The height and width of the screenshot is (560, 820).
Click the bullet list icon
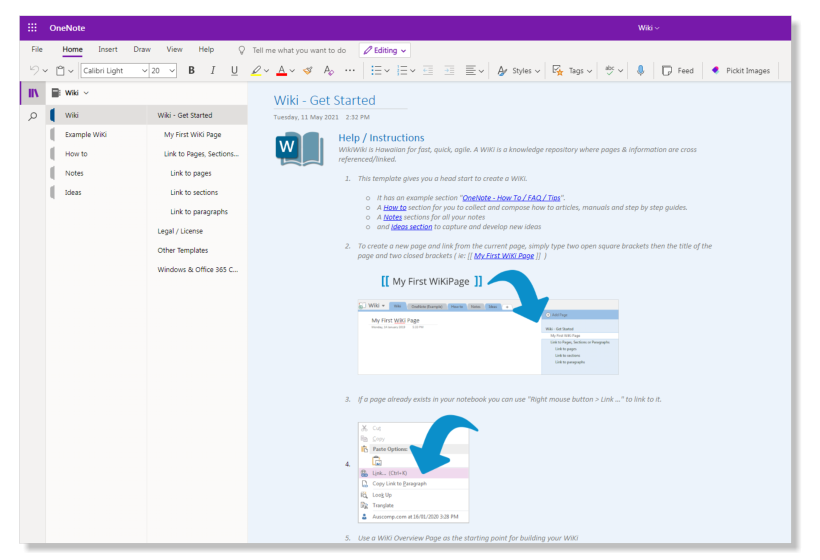click(x=376, y=71)
